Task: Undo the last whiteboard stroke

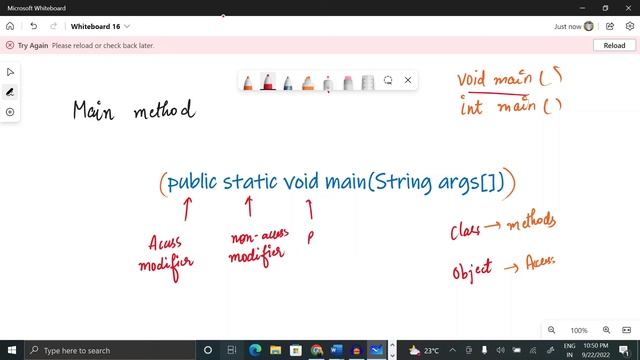Action: click(x=33, y=26)
